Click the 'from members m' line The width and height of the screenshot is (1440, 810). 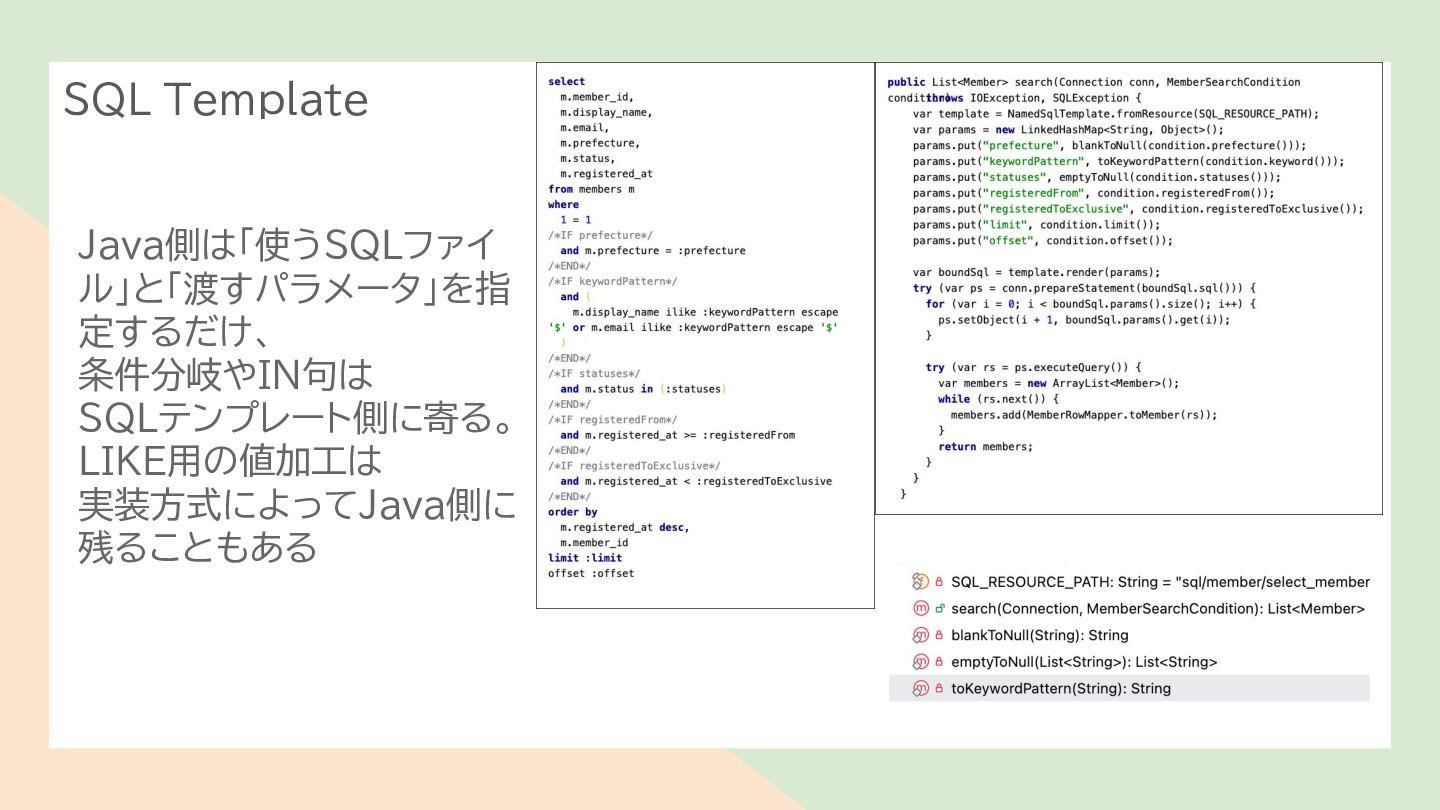[x=591, y=189]
